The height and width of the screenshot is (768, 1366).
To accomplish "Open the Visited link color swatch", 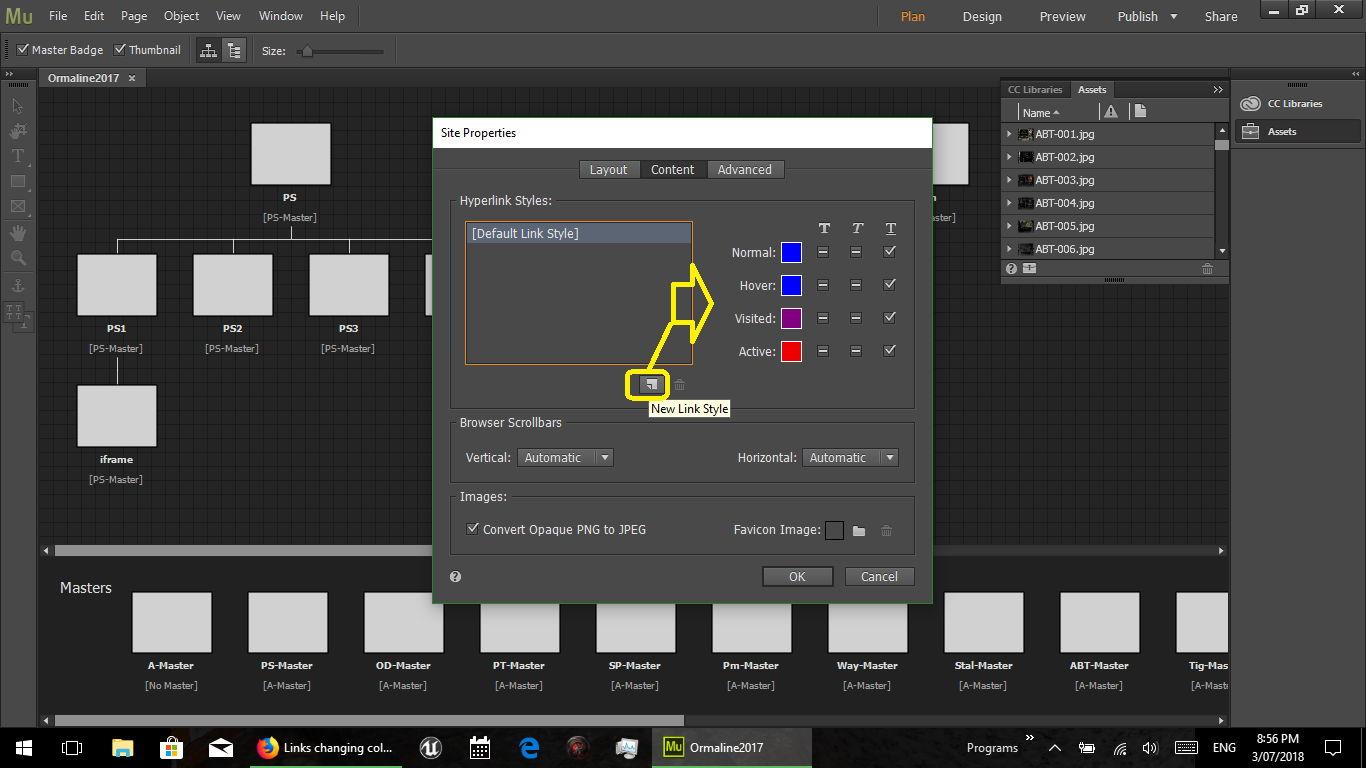I will coord(791,319).
